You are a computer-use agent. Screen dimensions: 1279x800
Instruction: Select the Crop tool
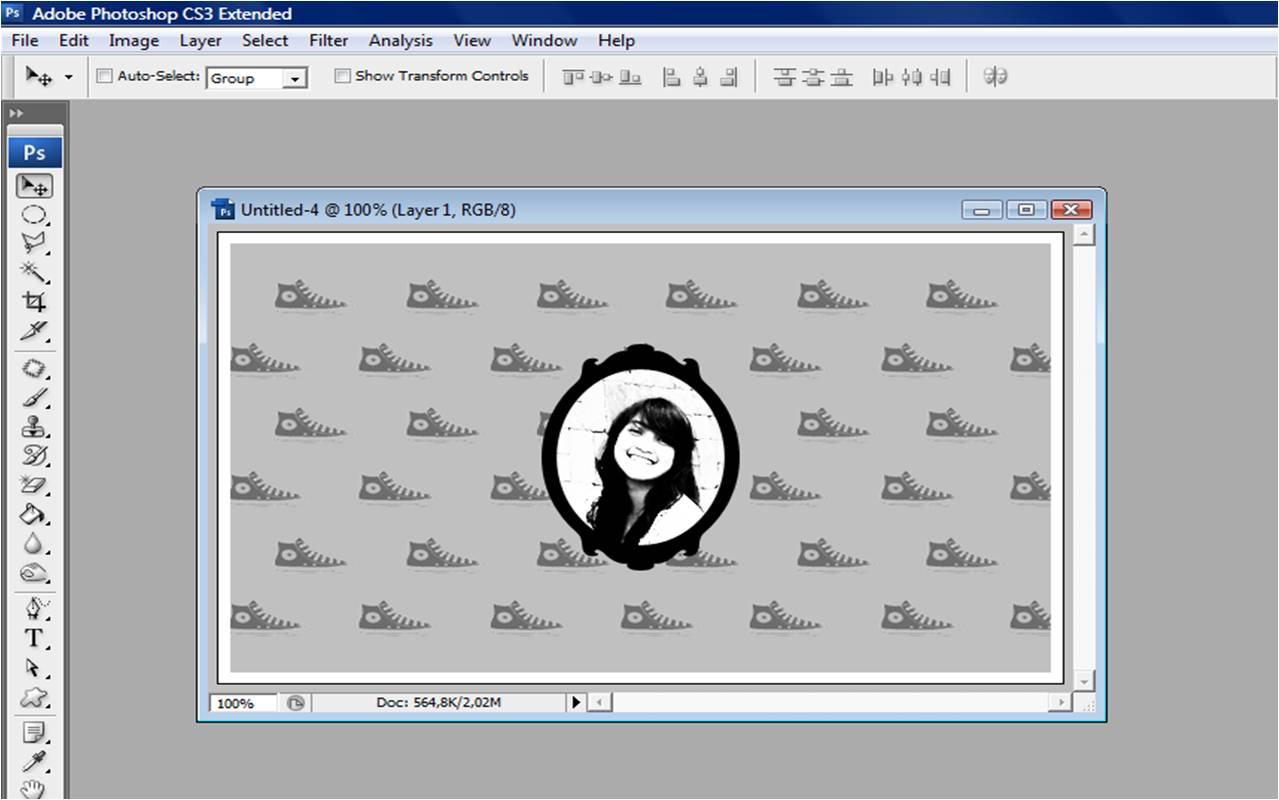click(x=34, y=301)
